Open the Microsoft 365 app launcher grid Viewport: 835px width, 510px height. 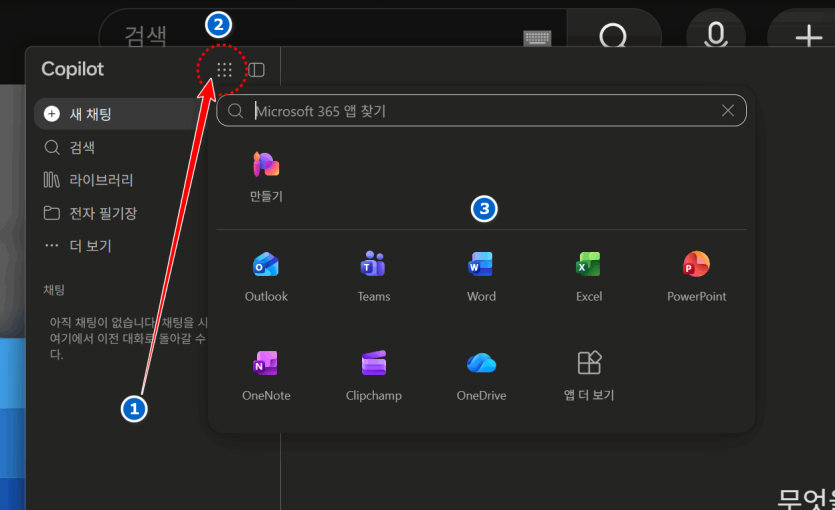[224, 70]
